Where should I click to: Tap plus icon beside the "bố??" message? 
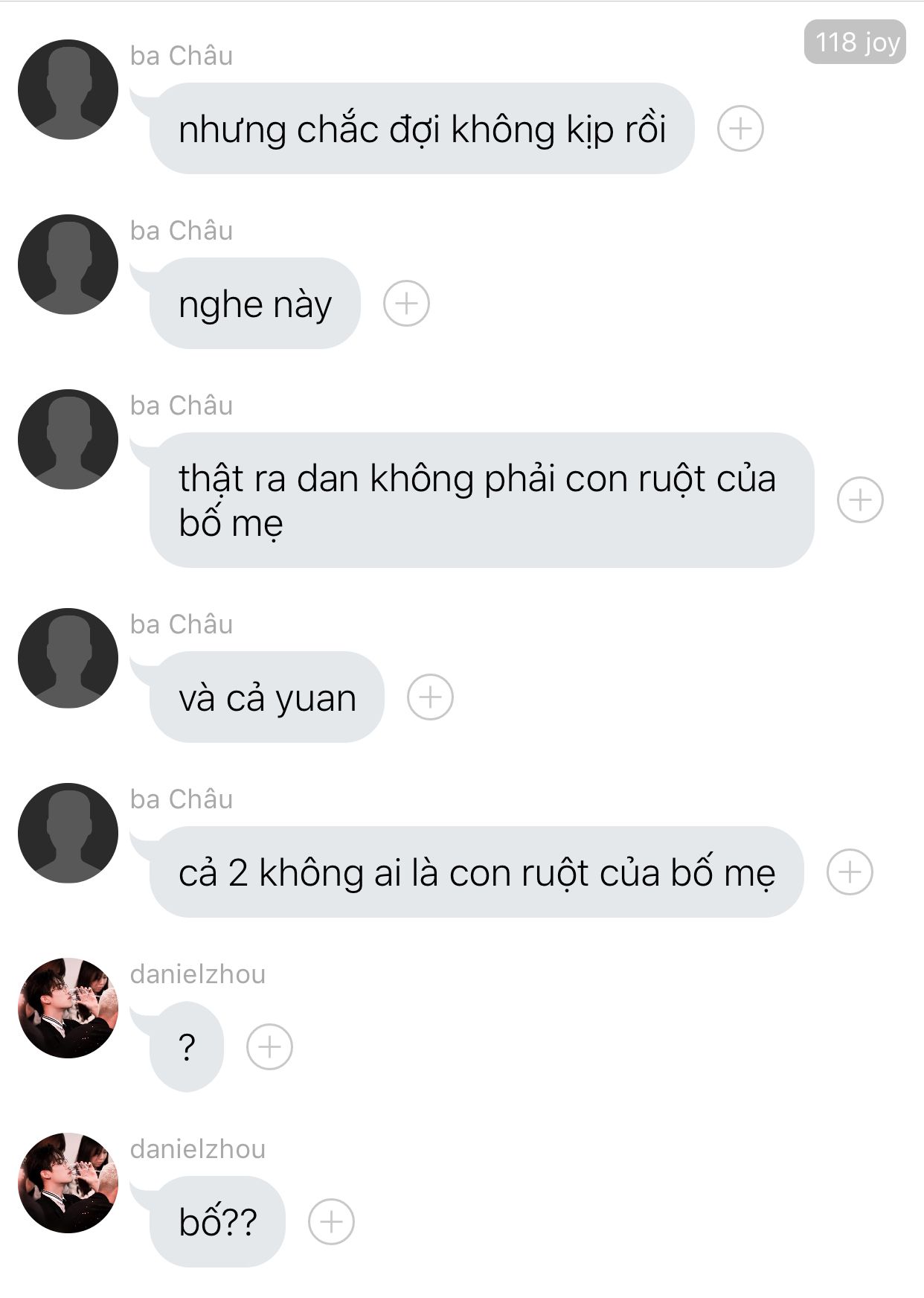tap(331, 1222)
